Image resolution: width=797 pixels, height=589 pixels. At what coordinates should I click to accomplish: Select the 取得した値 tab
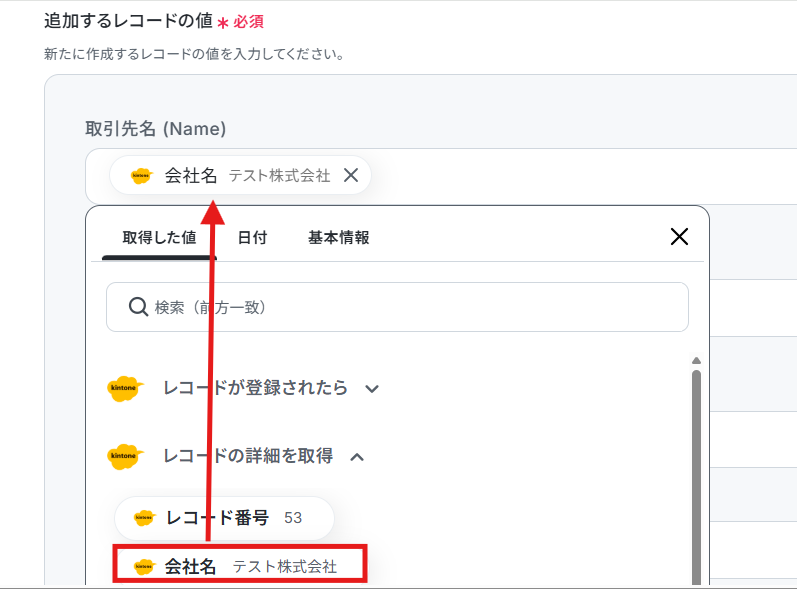[x=159, y=237]
